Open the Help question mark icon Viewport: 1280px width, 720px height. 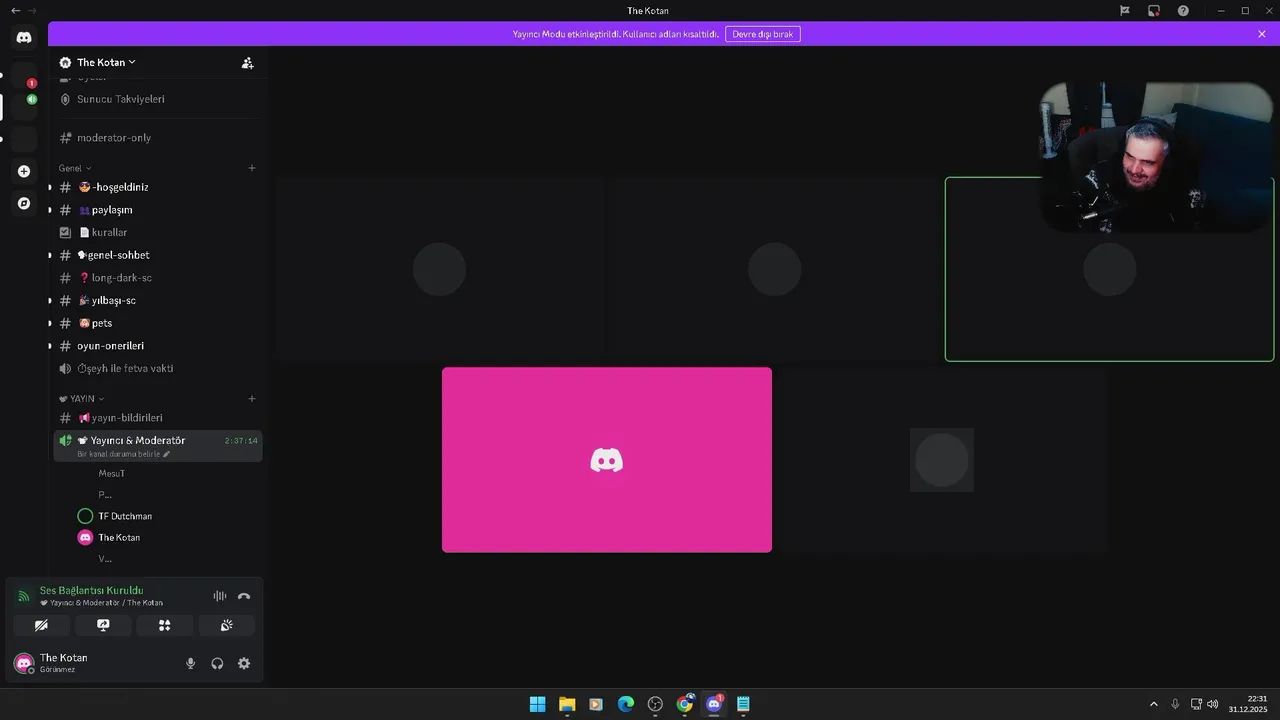1183,10
